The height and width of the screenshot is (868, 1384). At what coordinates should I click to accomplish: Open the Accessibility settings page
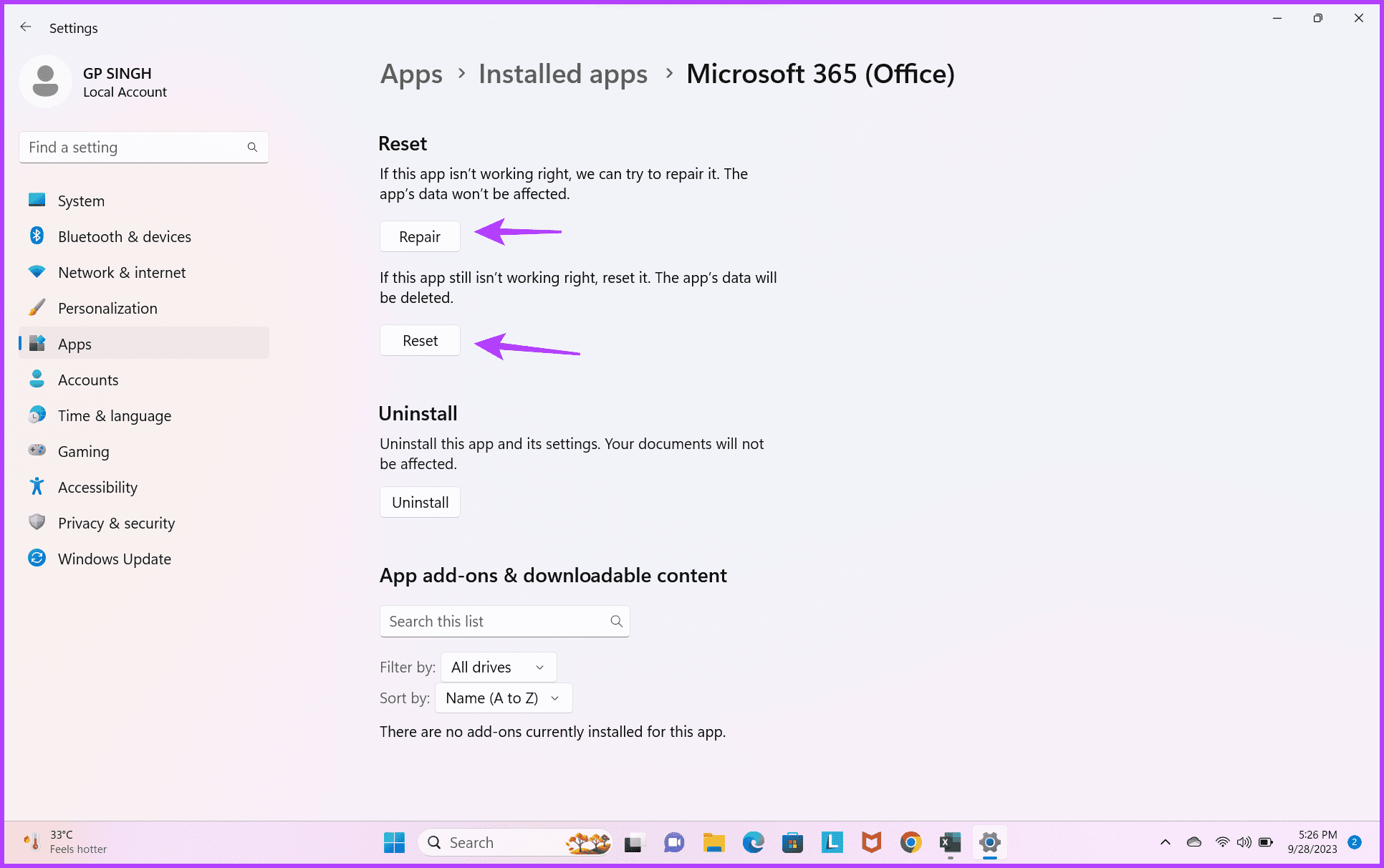(97, 488)
